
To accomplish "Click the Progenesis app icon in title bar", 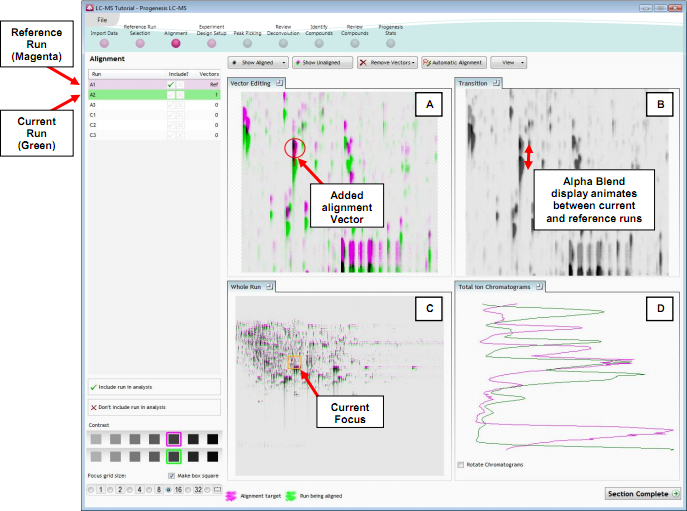I will (90, 7).
